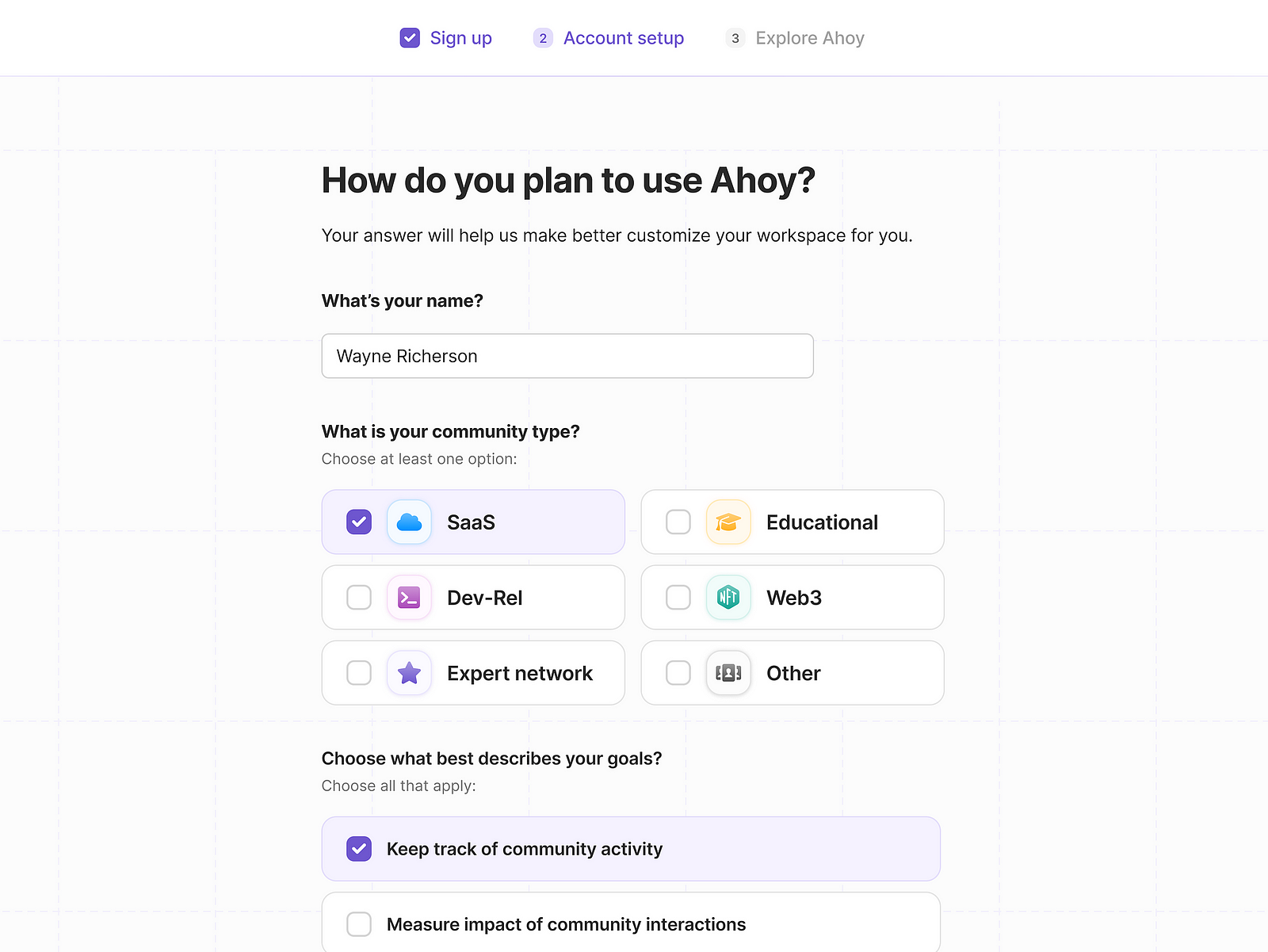Click the step 2 number badge
The image size is (1268, 952).
click(543, 37)
